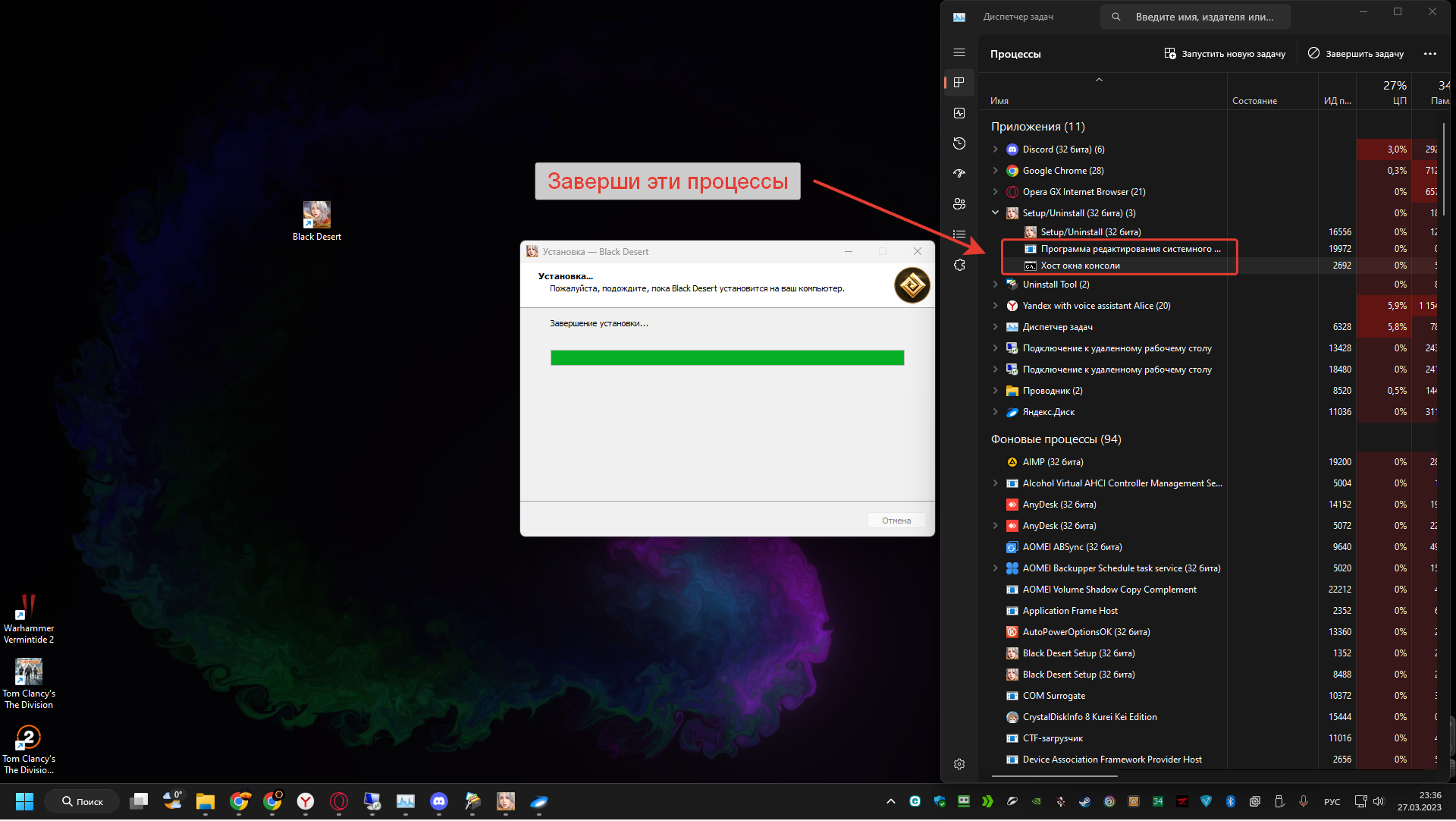This screenshot has height=821, width=1456.
Task: Expand Google Chrome (28) process group
Action: pyautogui.click(x=996, y=171)
